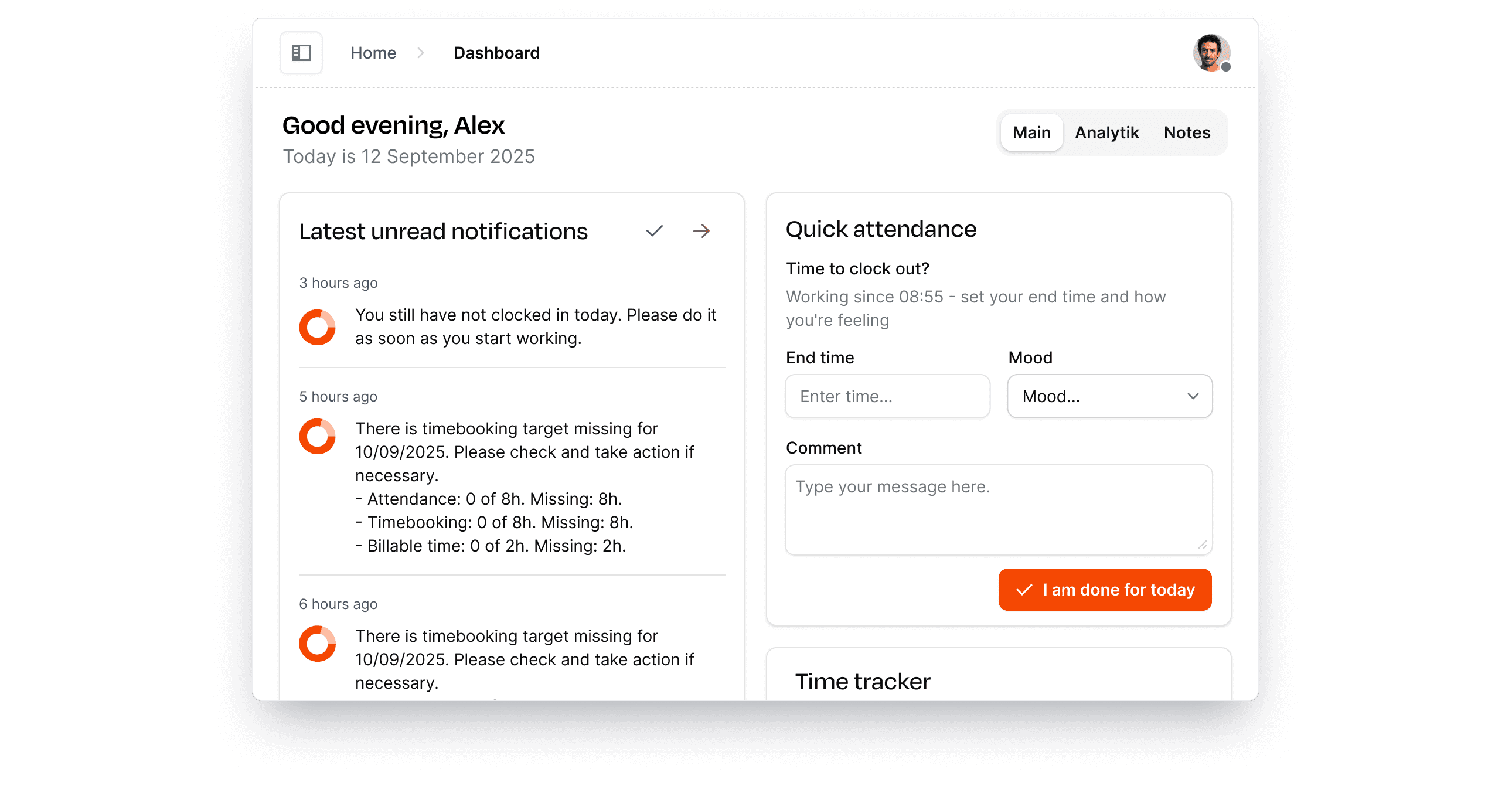Click the Mood dropdown chevron arrow
This screenshot has height=803, width=1512.
1193,396
